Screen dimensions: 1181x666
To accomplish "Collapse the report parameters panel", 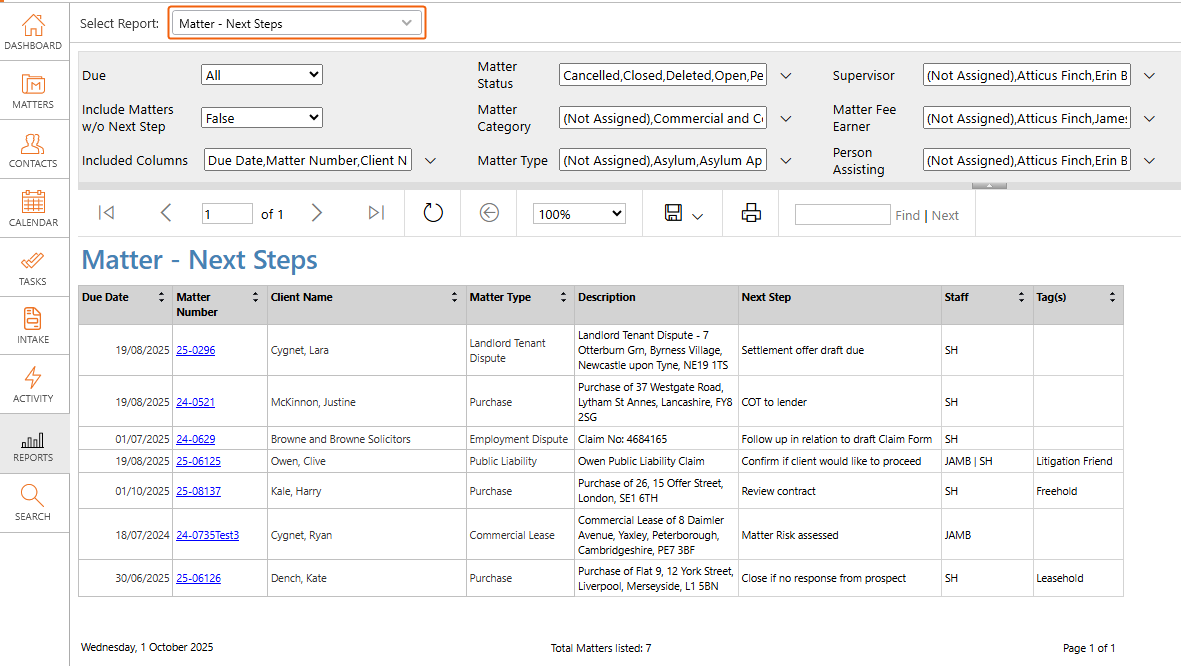I will click(x=989, y=185).
